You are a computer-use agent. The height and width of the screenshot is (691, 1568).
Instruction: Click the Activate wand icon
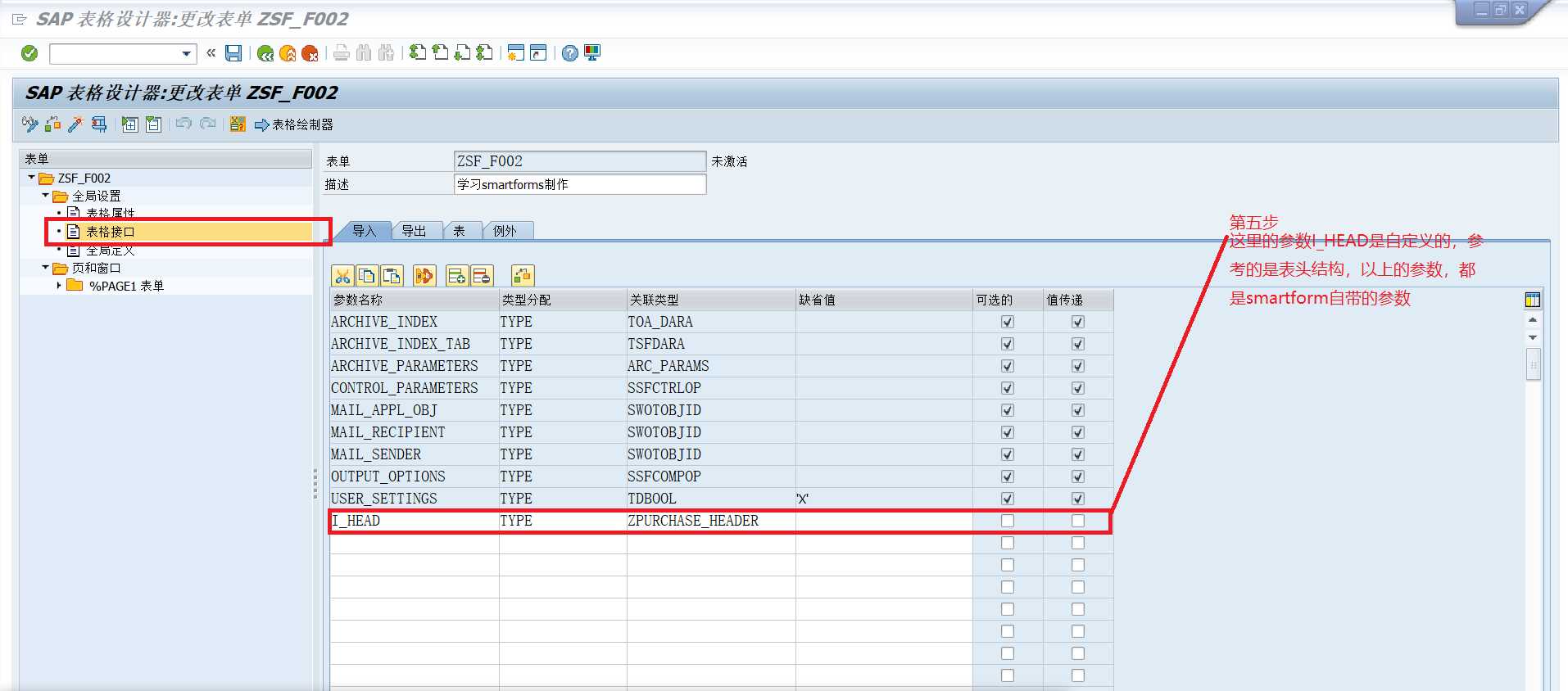pos(75,124)
